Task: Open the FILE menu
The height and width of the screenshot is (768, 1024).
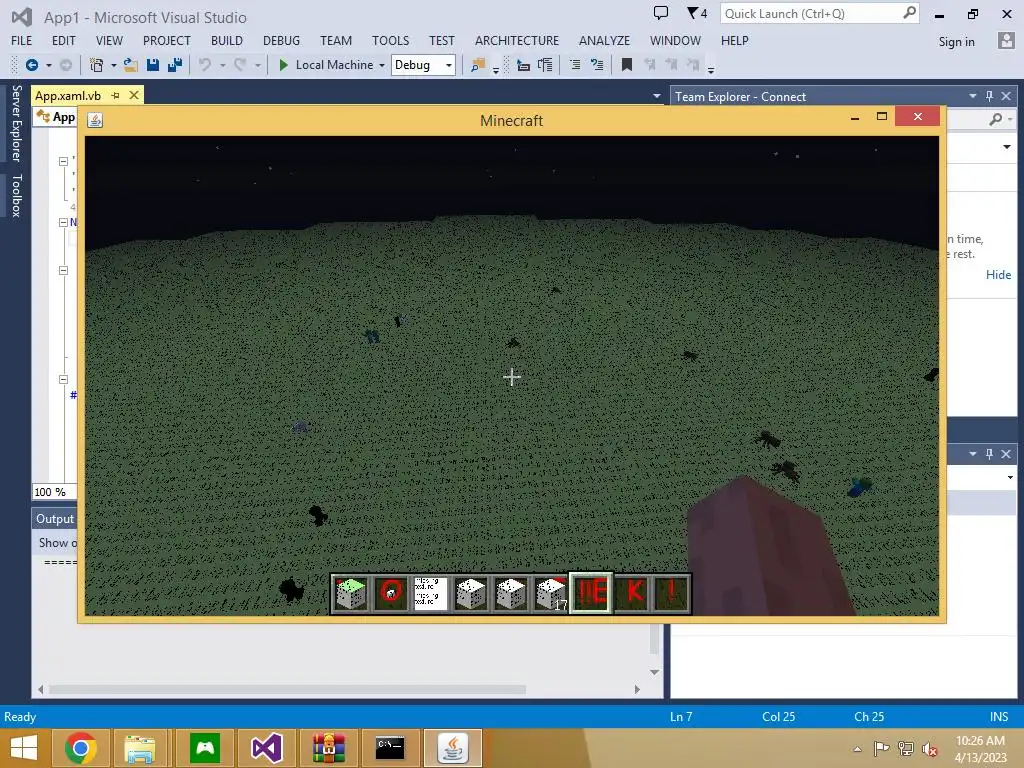Action: 21,40
